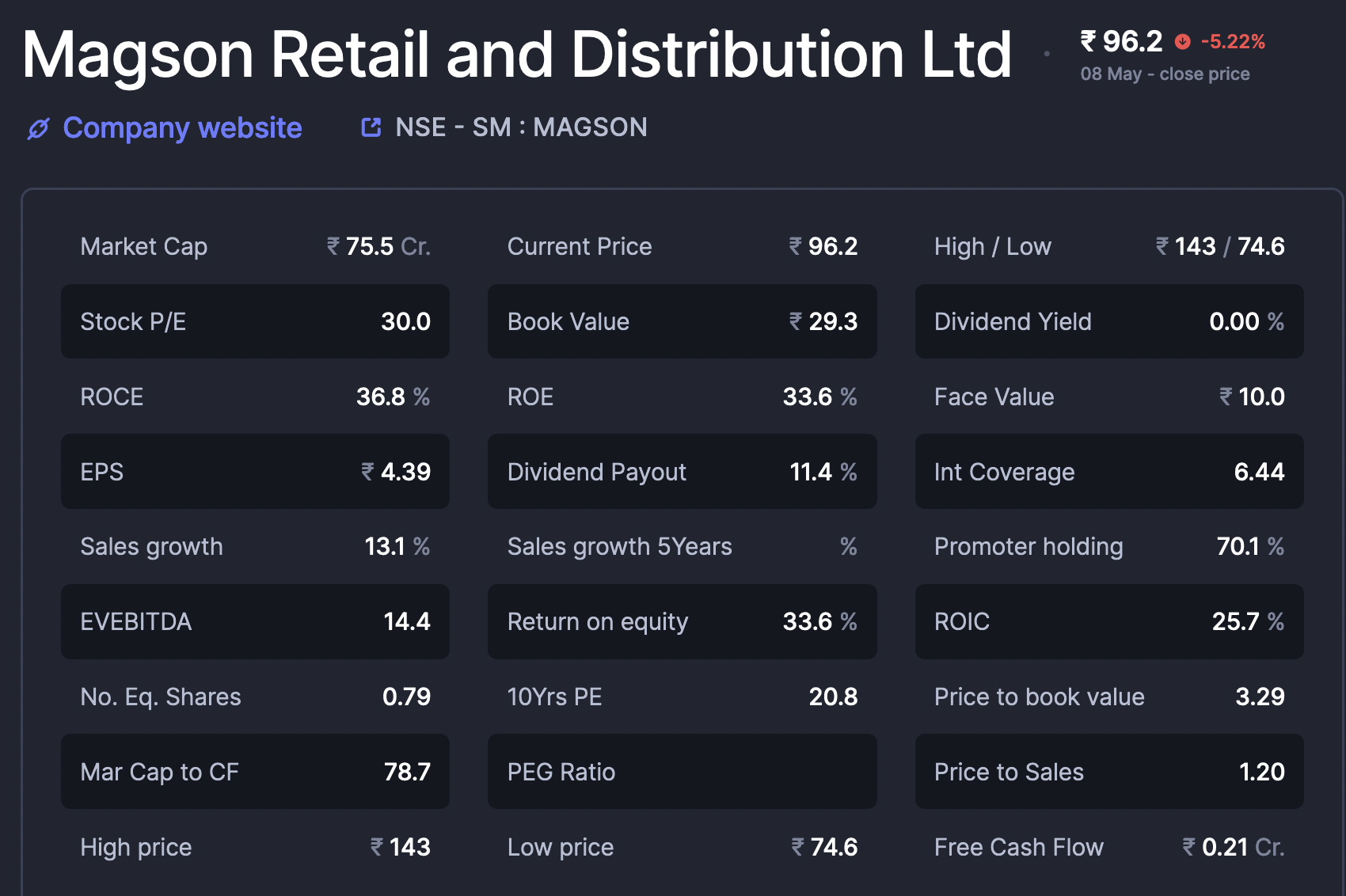Viewport: 1346px width, 896px height.
Task: Click the Promoter holding value 70.1 %
Action: point(1250,546)
